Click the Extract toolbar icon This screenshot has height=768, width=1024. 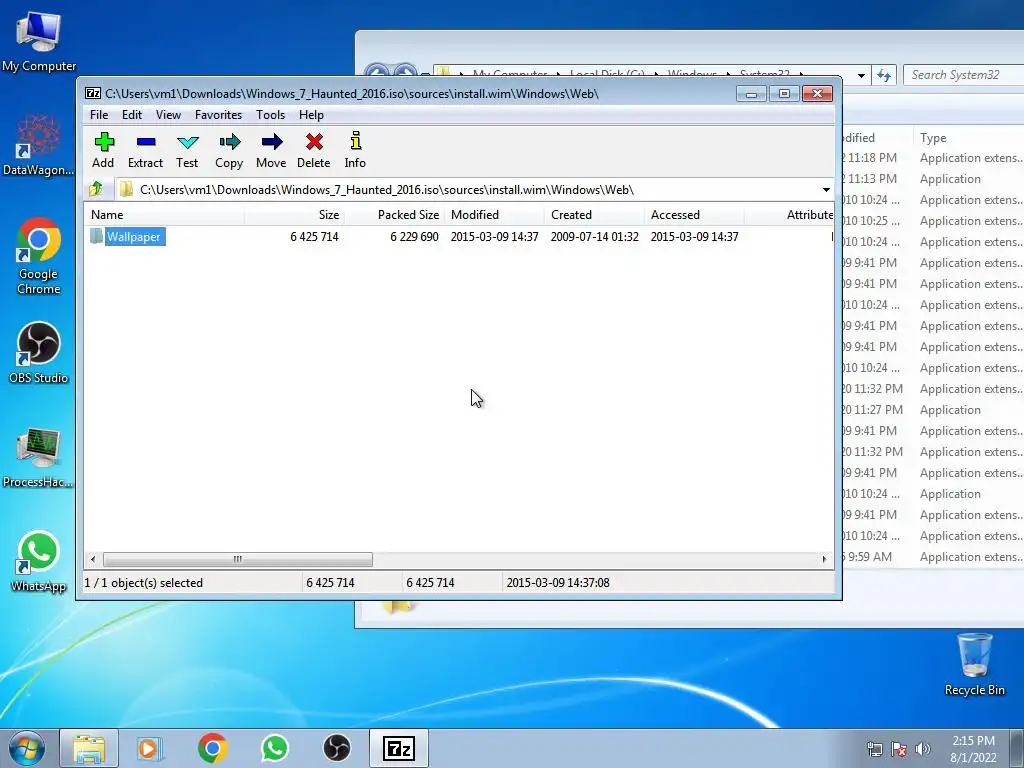click(146, 150)
